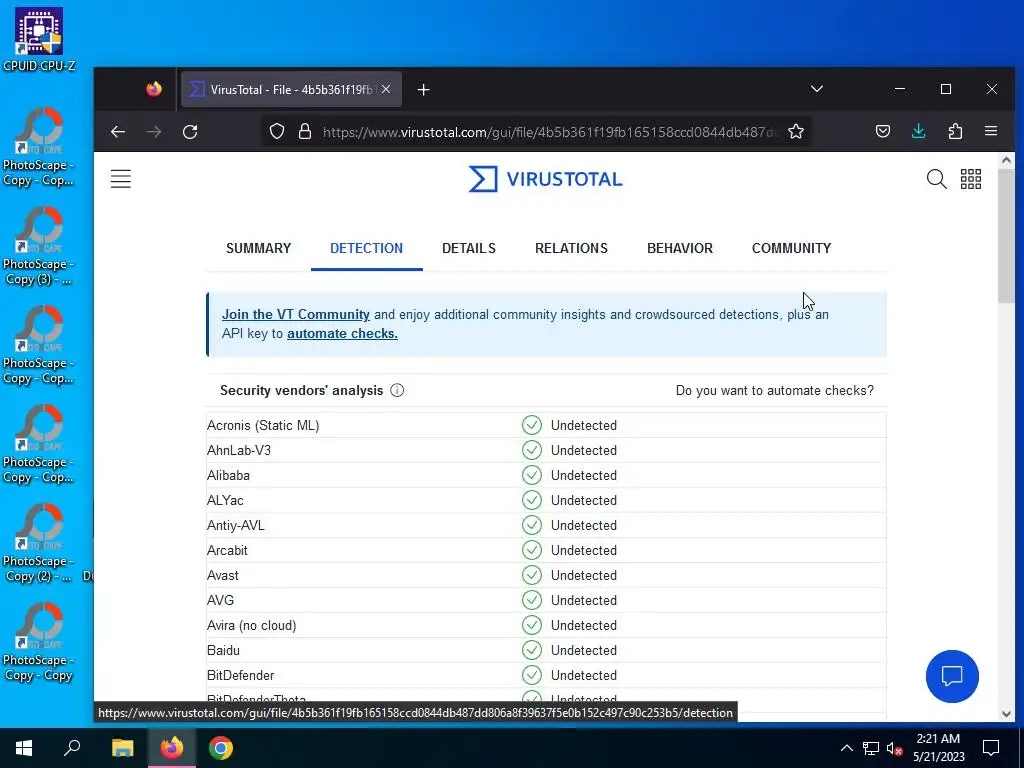Click the ALYac vendor name
Image resolution: width=1024 pixels, height=768 pixels.
tap(225, 500)
